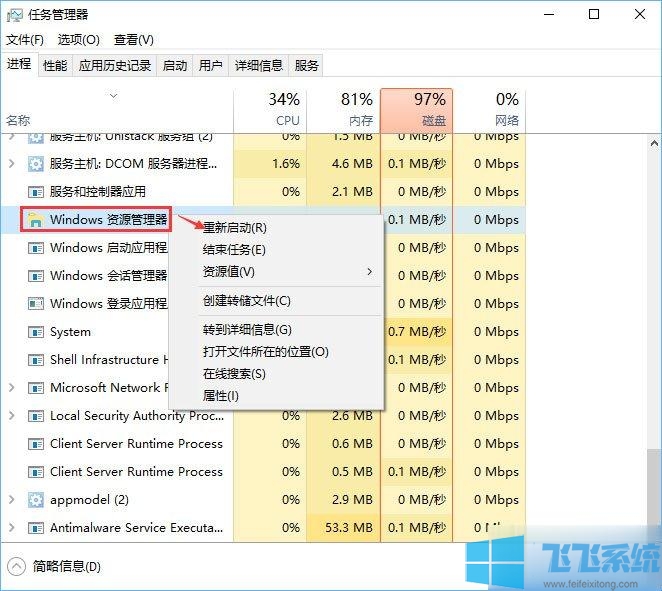The width and height of the screenshot is (662, 591).
Task: Click the 简略信息(D) link
Action: (67, 567)
